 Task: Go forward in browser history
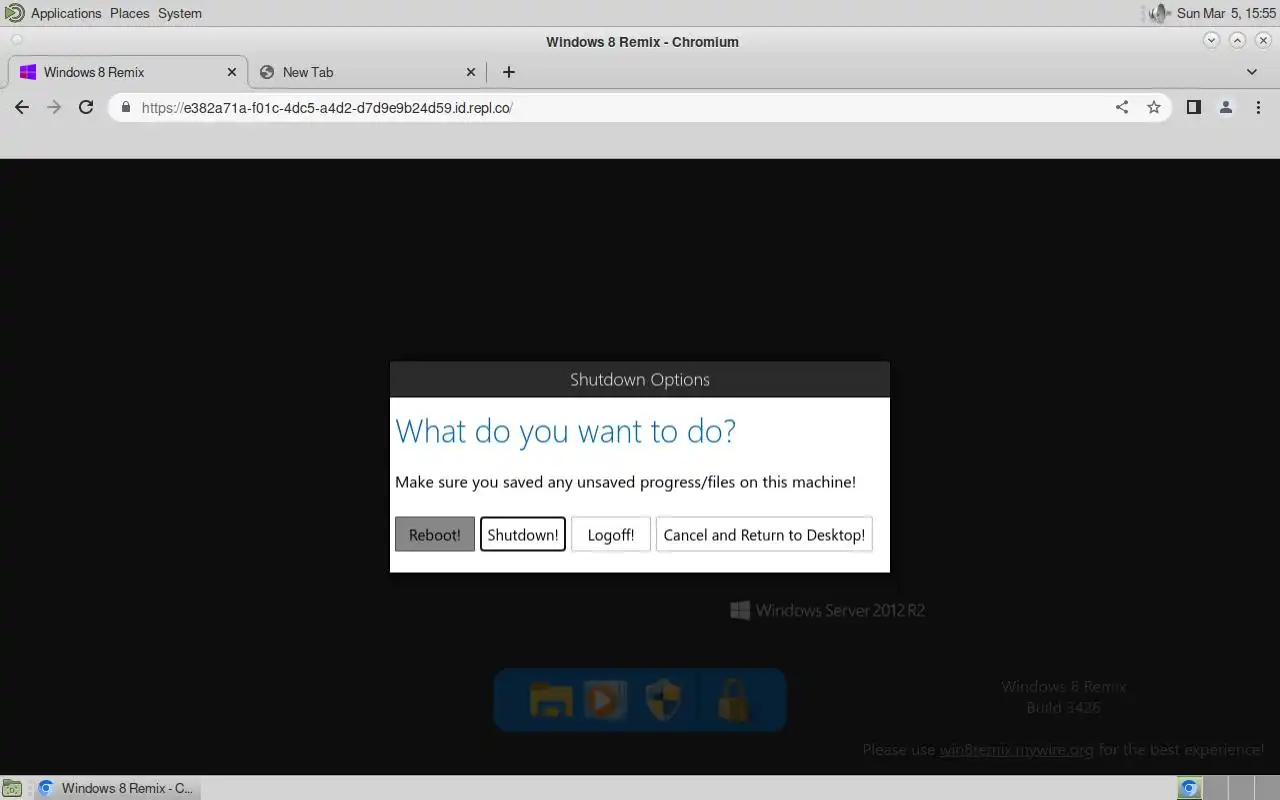(54, 107)
